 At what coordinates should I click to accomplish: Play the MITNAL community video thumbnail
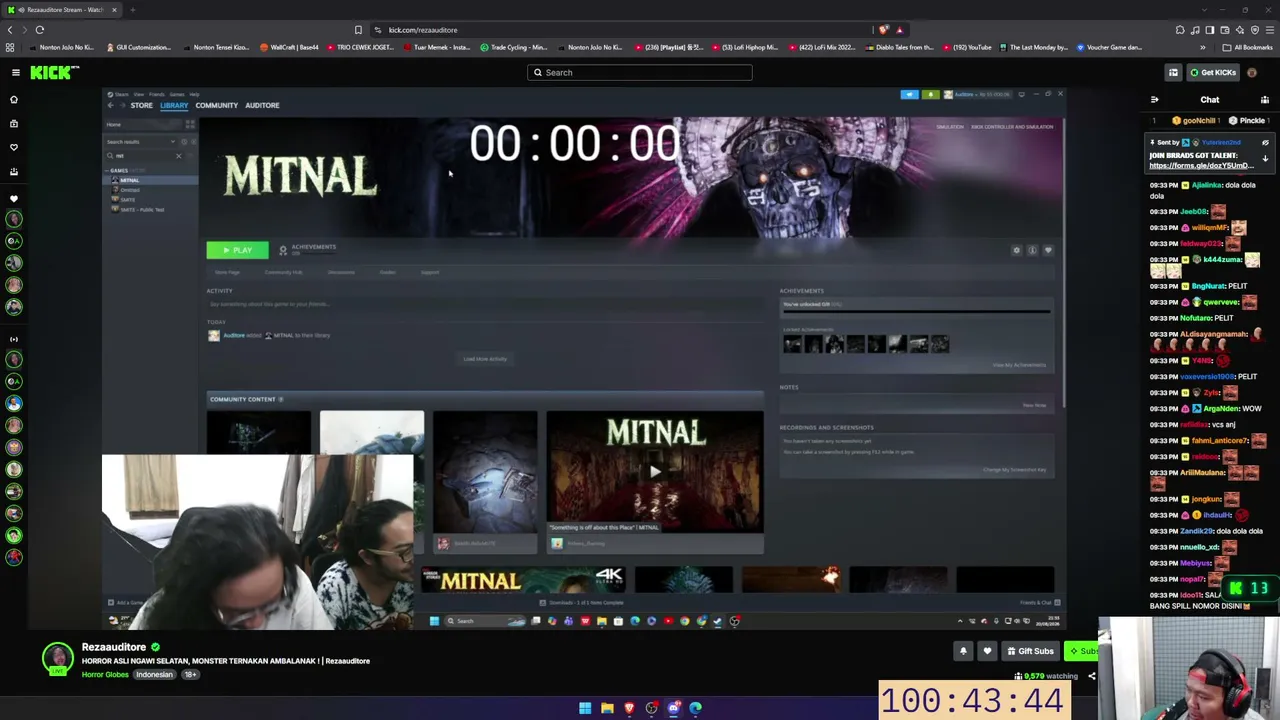point(655,472)
